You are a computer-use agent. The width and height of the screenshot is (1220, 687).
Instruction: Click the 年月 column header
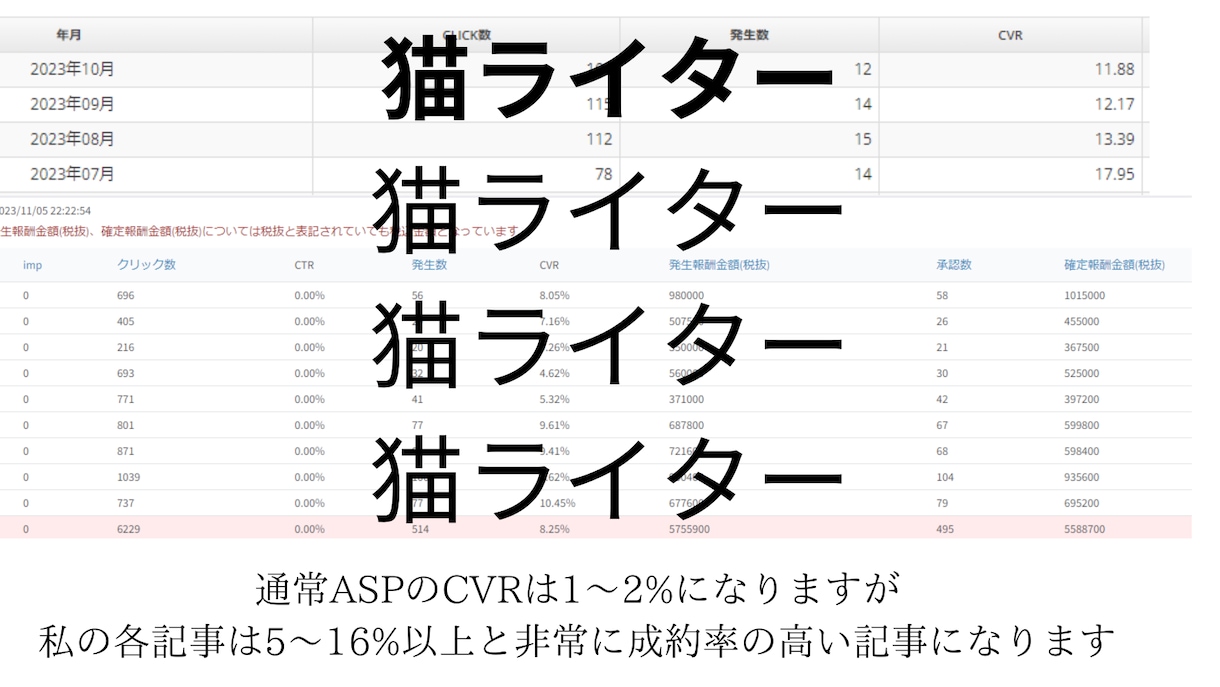click(69, 35)
